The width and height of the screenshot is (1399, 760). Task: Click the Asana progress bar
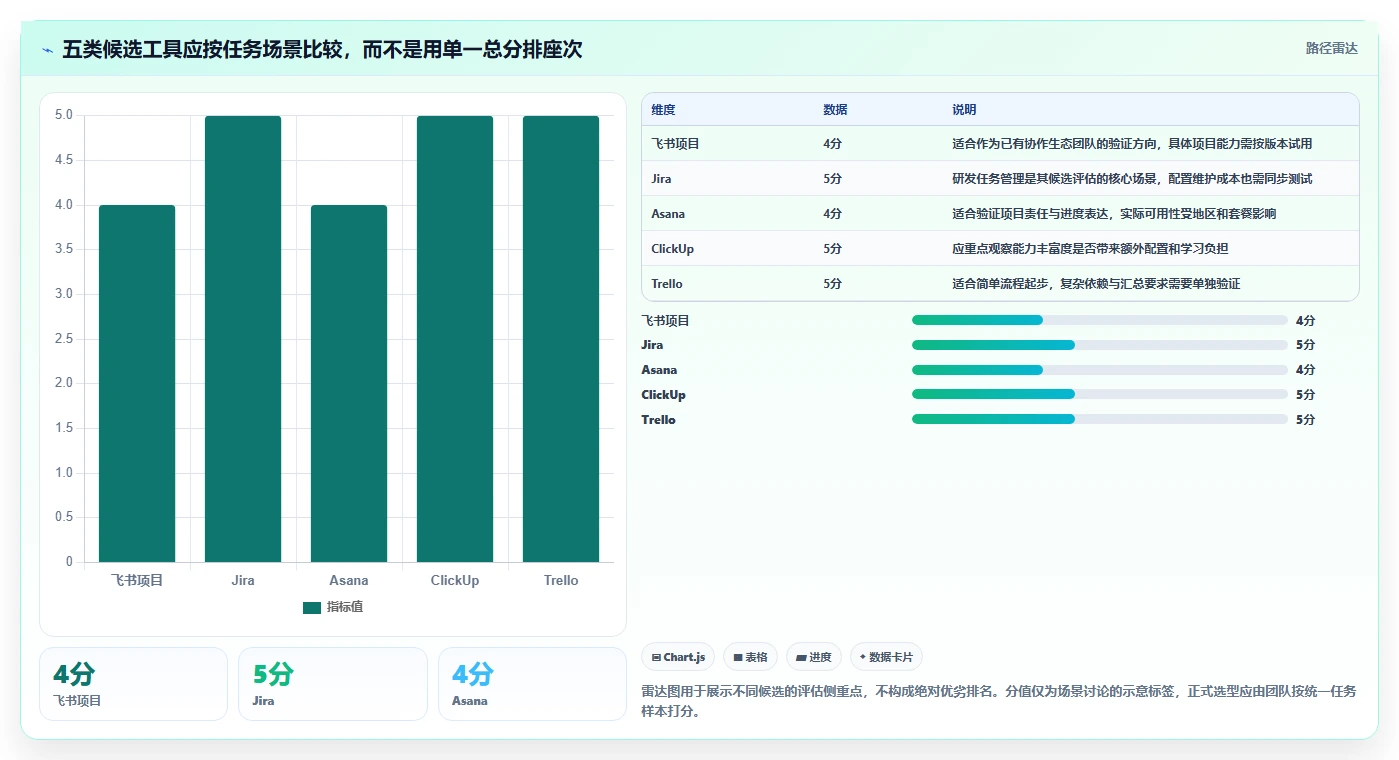[1100, 370]
